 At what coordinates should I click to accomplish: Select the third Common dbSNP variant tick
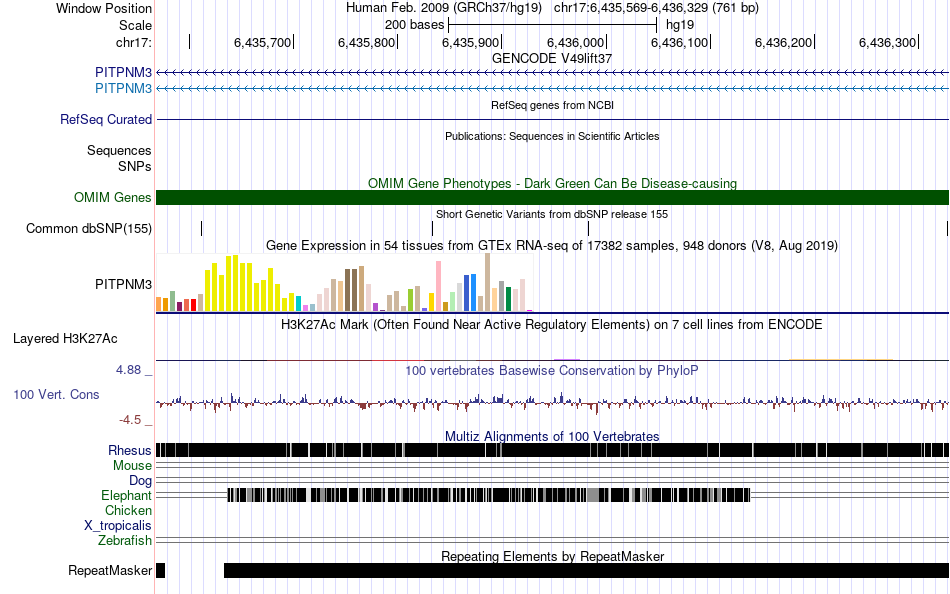click(x=588, y=229)
